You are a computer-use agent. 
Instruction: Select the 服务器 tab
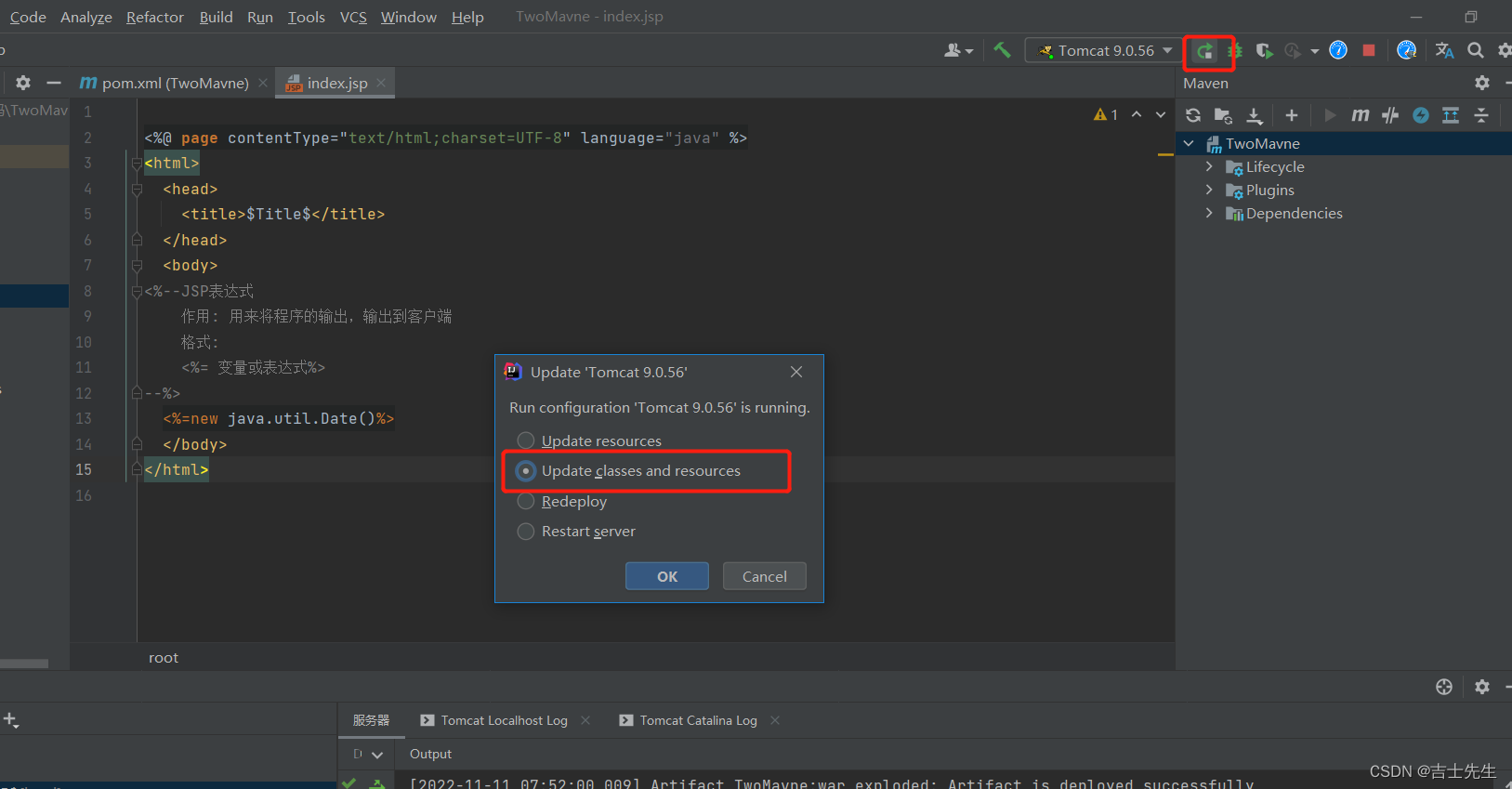[x=371, y=720]
